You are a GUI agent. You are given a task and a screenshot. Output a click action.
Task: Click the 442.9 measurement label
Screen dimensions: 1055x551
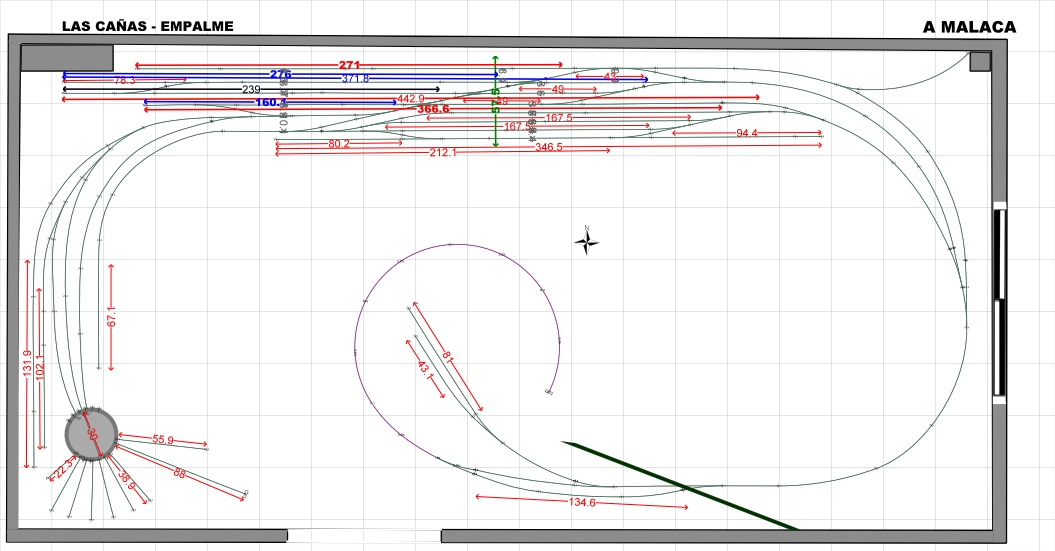click(x=410, y=99)
